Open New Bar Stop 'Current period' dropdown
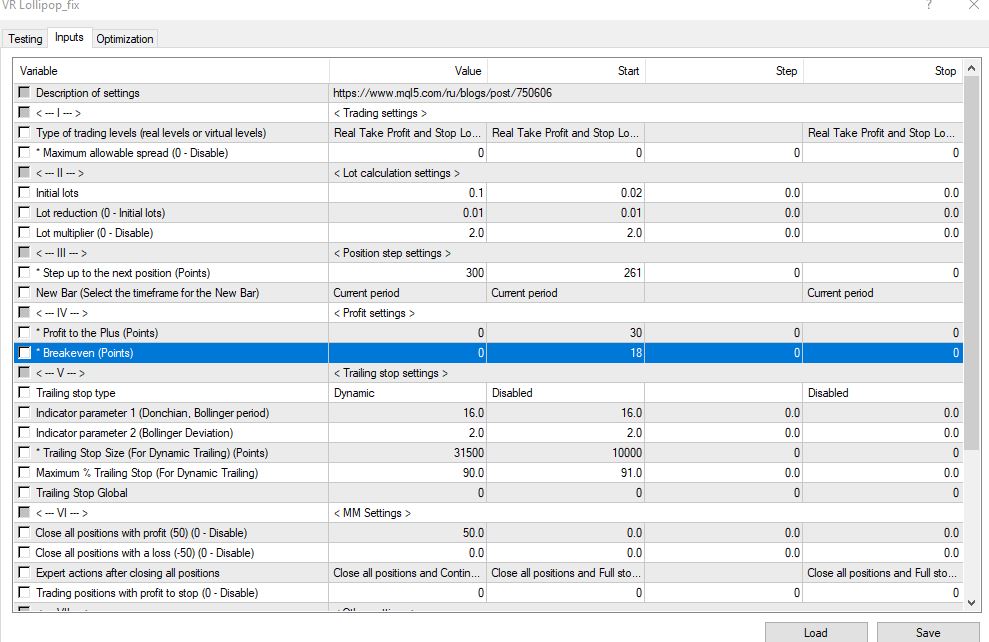The width and height of the screenshot is (989, 642). pyautogui.click(x=882, y=293)
